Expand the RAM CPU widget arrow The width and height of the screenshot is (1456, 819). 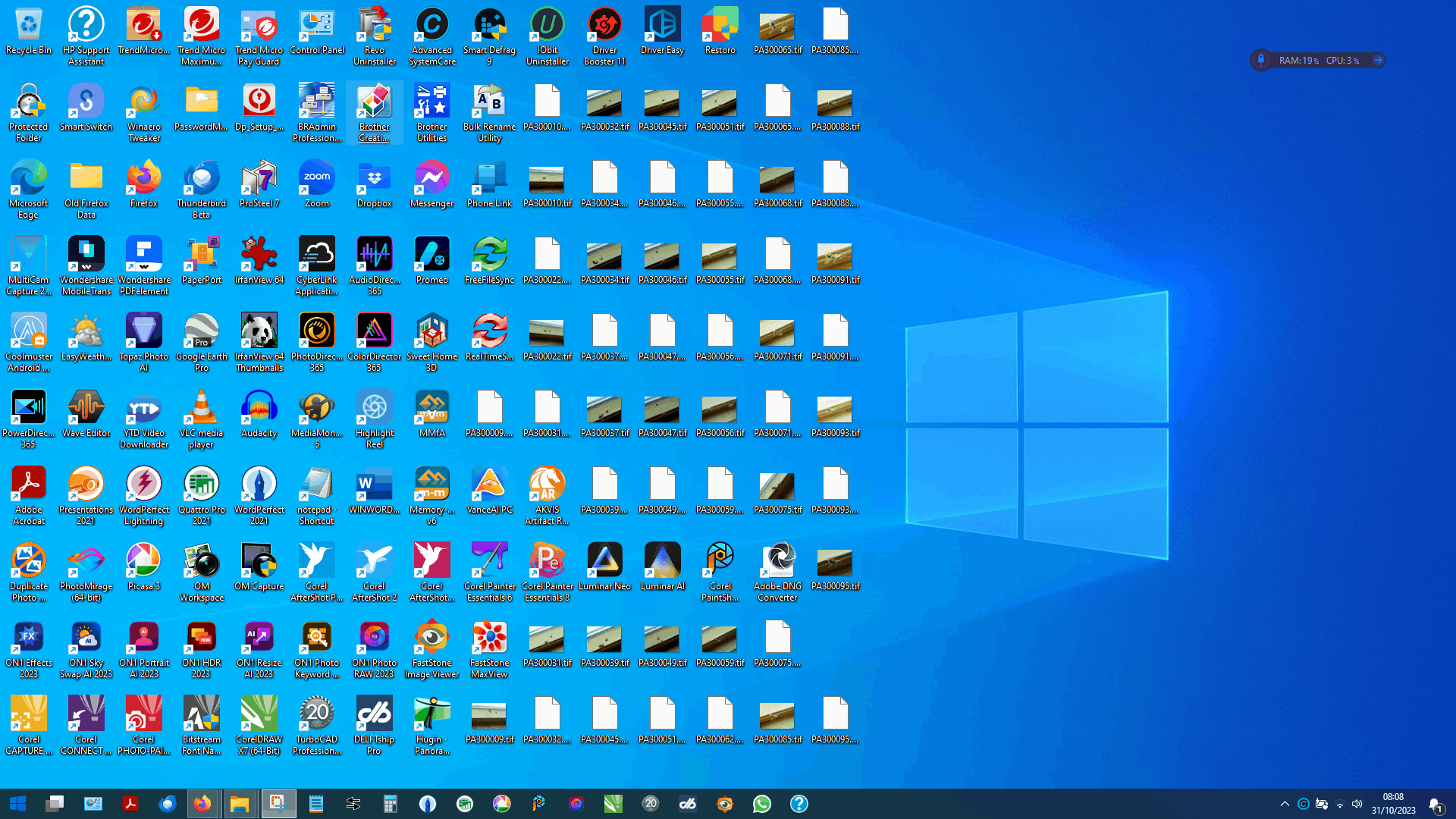[x=1378, y=60]
